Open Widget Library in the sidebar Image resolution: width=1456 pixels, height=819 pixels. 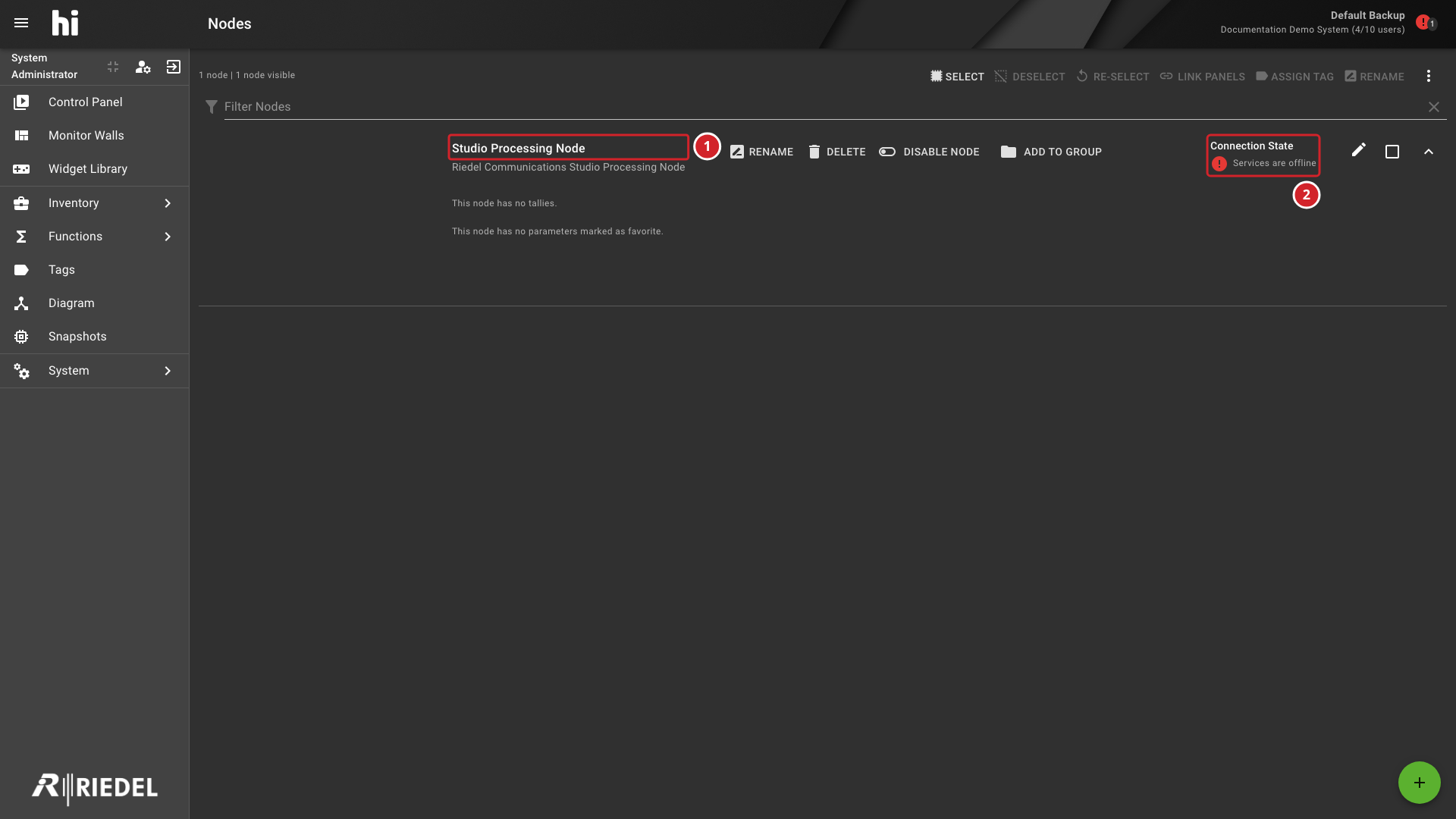[94, 168]
